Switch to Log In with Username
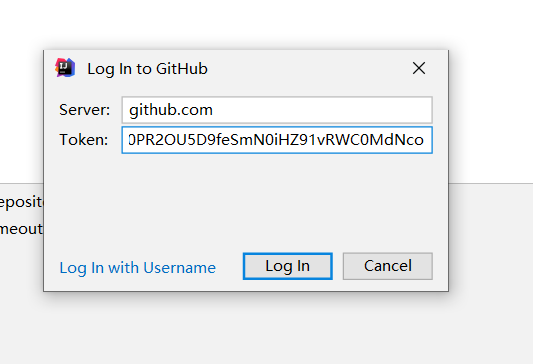 coord(138,268)
